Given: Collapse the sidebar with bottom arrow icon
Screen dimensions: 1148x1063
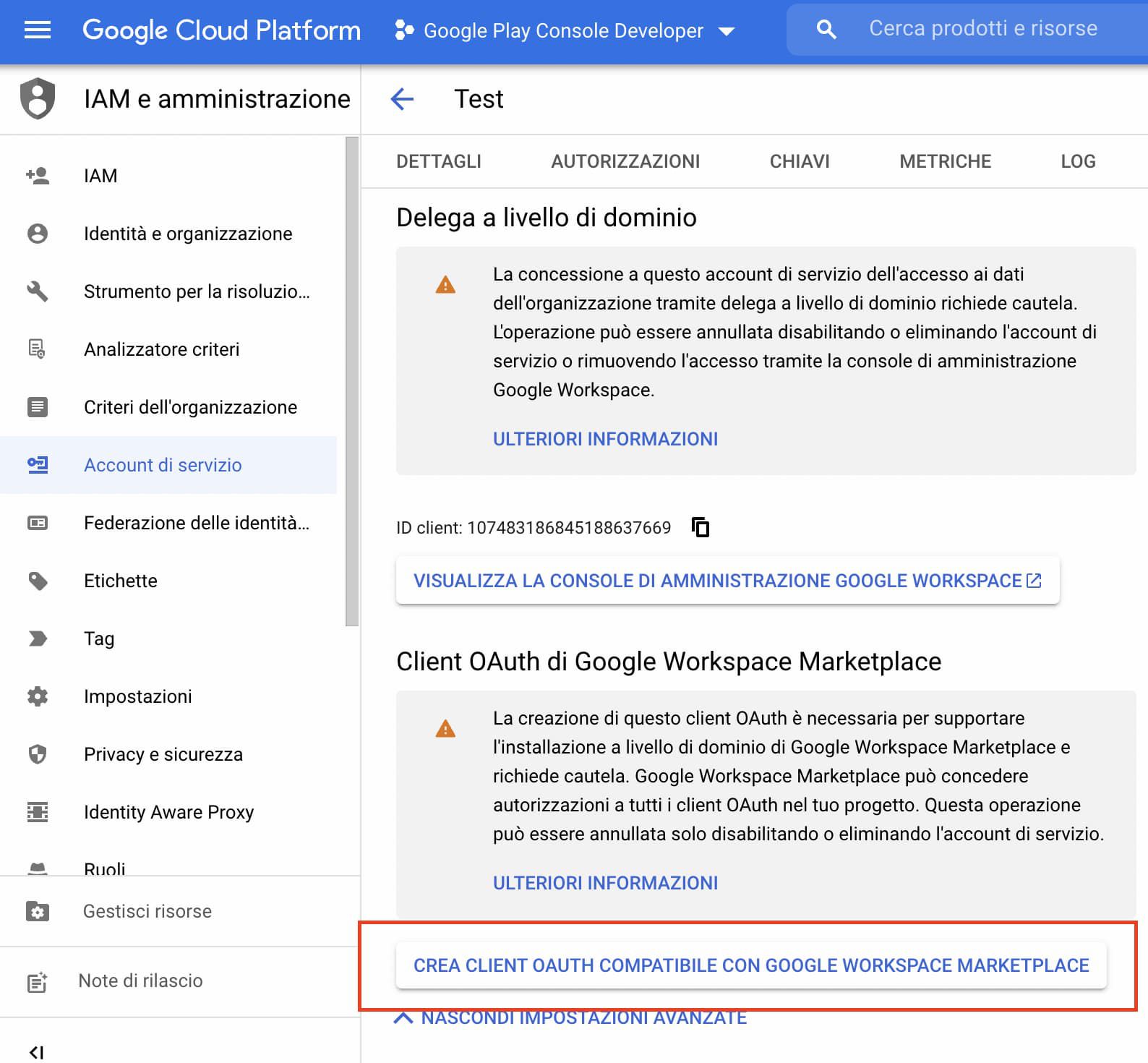Looking at the screenshot, I should click(x=36, y=1052).
